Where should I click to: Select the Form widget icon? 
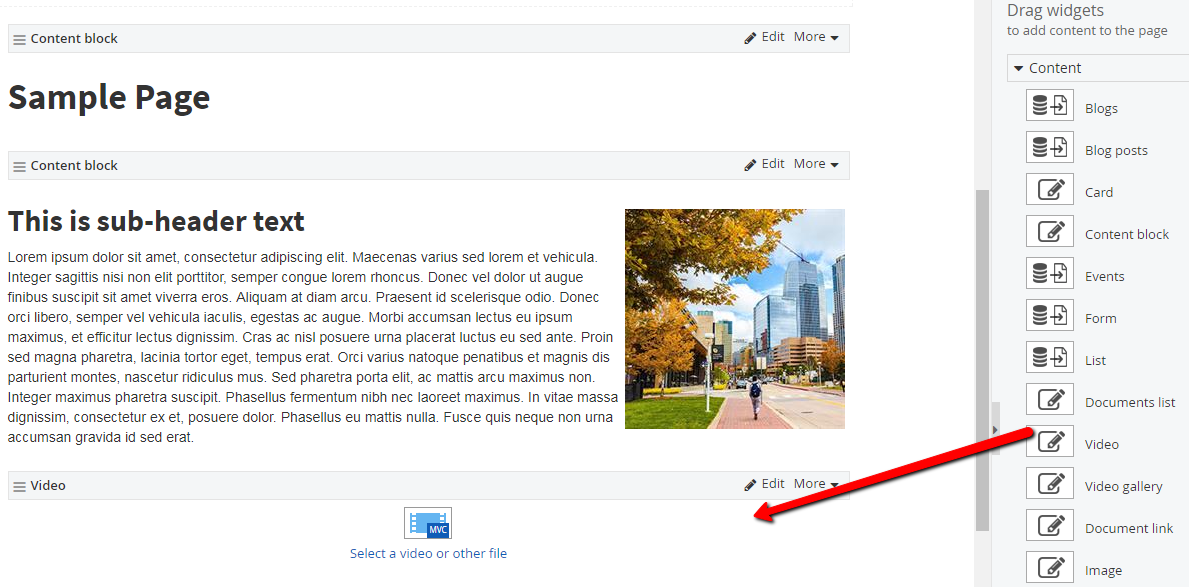click(1049, 314)
